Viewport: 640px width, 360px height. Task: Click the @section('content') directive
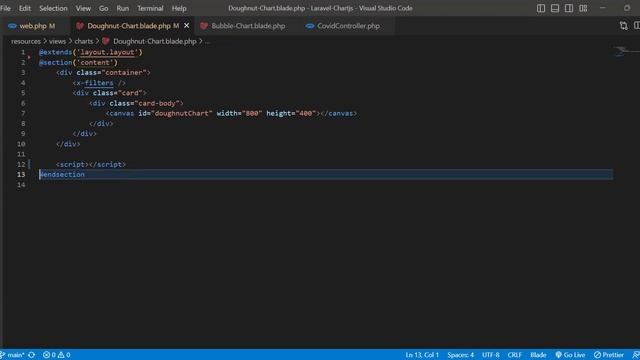click(x=78, y=62)
